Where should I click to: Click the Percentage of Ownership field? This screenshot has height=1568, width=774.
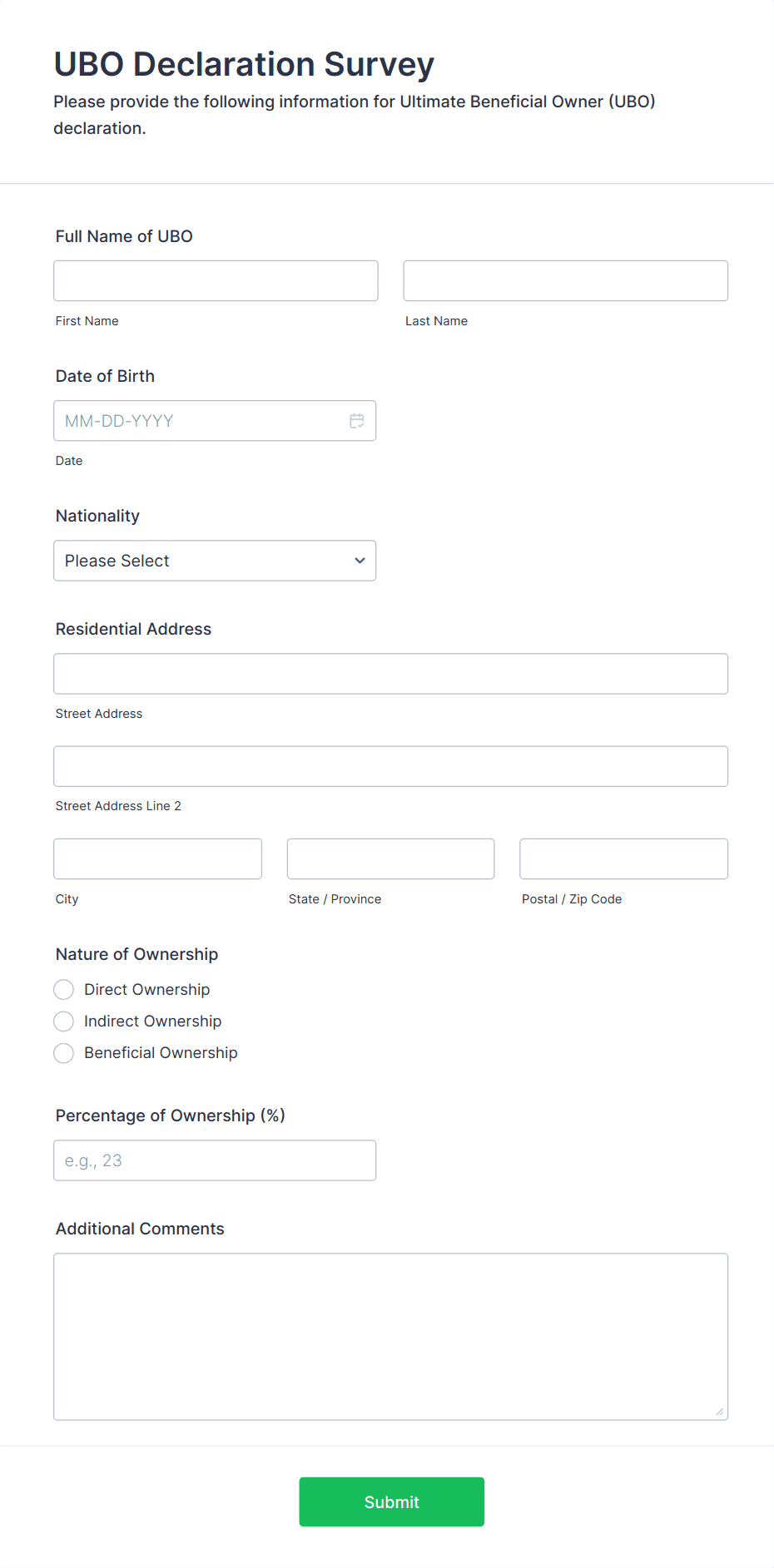tap(214, 1160)
